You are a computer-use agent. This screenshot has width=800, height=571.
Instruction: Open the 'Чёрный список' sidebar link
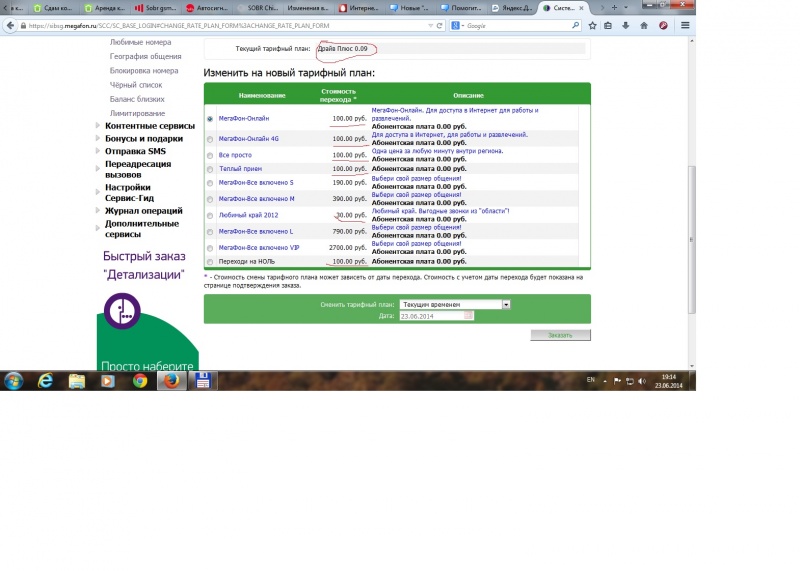[x=136, y=85]
